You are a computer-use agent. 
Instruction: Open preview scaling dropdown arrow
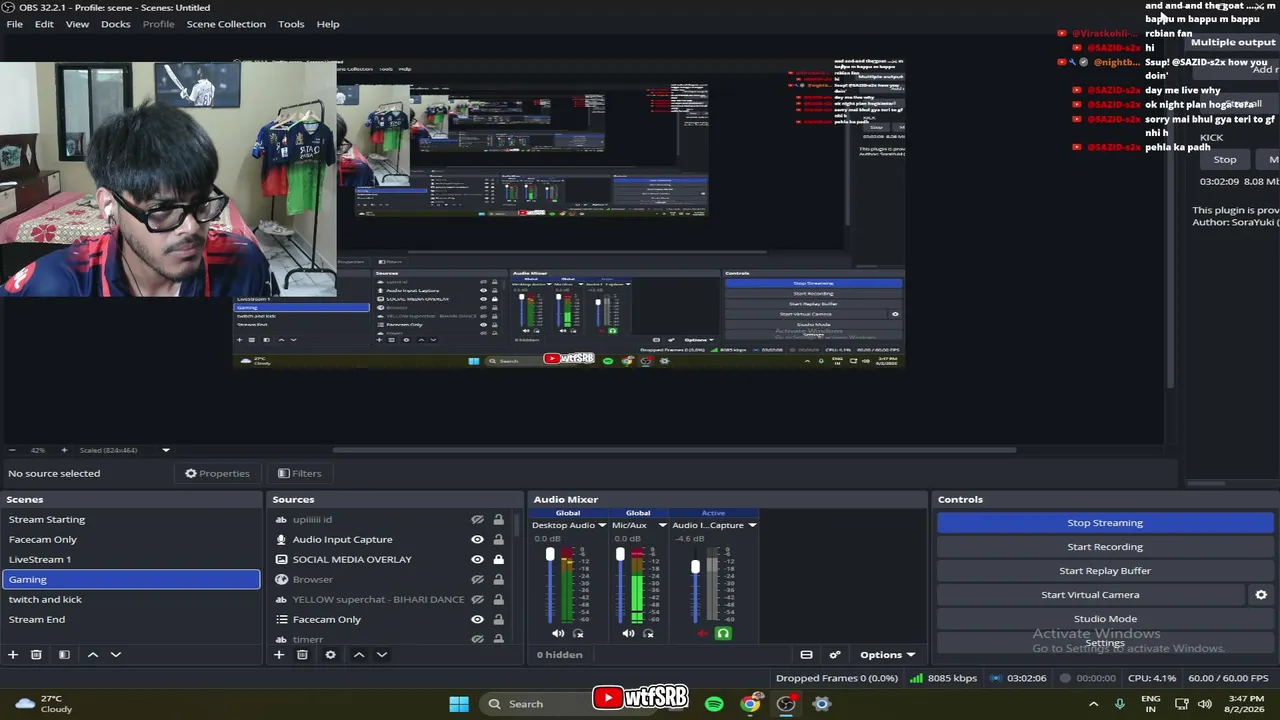(166, 450)
